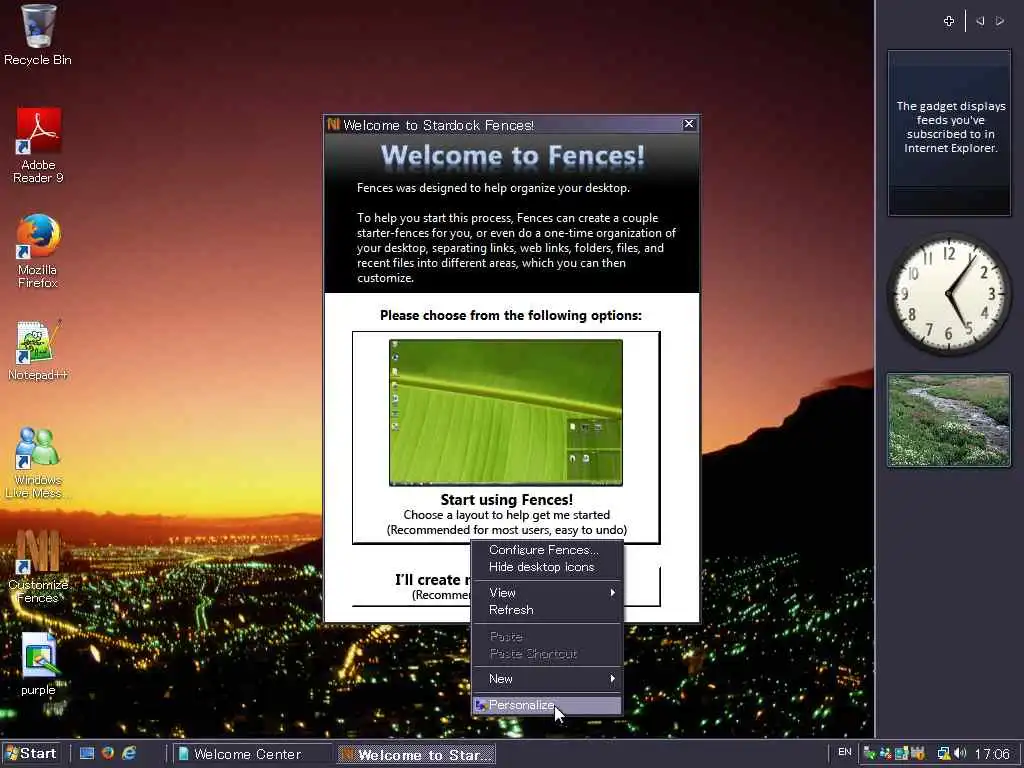
Task: Click the Safely Remove Hardware tray icon
Action: tap(870, 753)
